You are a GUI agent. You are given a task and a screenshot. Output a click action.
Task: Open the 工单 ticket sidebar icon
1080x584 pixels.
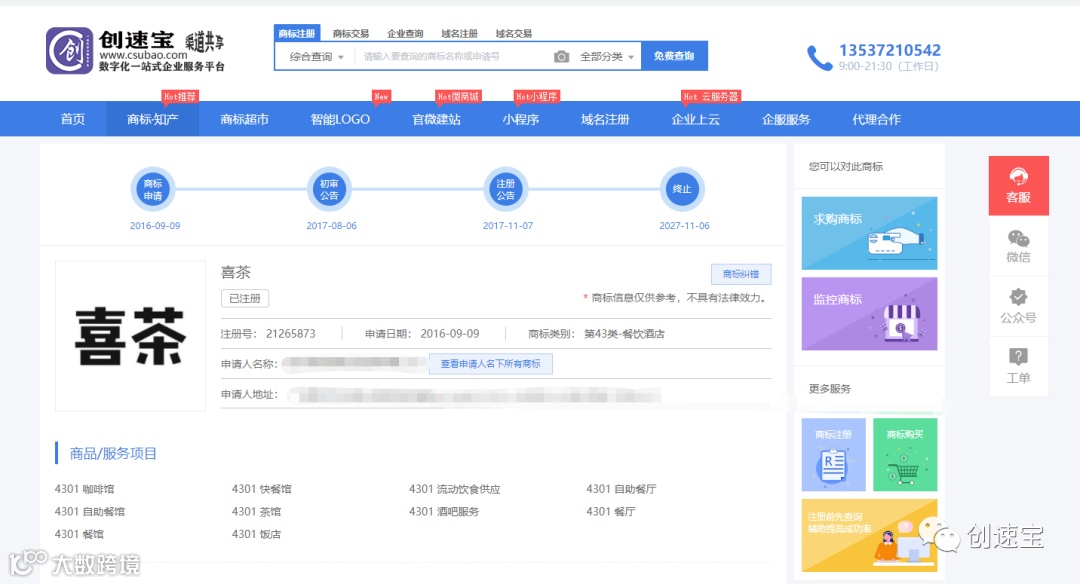coord(1018,366)
